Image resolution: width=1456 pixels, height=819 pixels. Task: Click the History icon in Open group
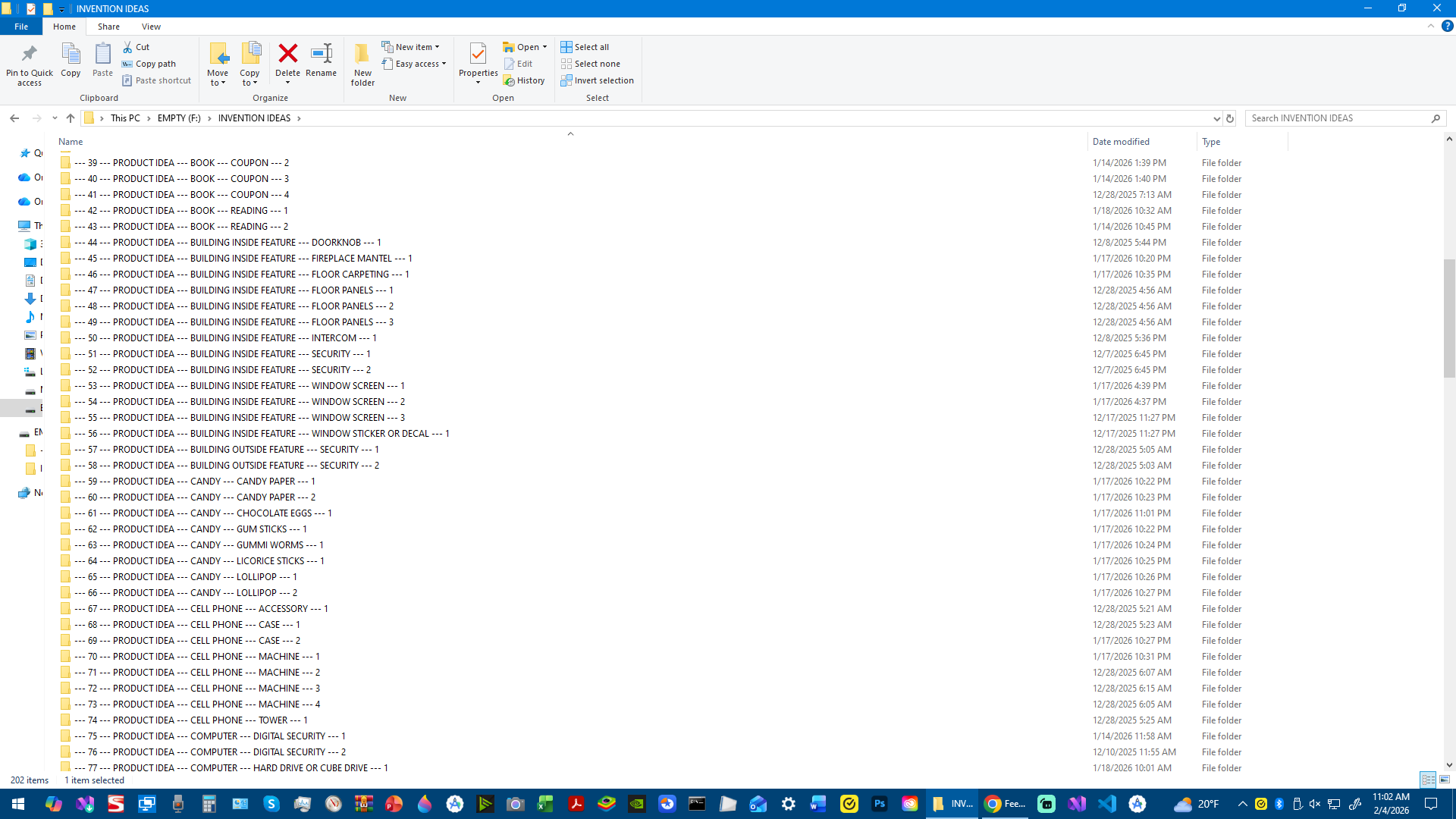tap(524, 80)
